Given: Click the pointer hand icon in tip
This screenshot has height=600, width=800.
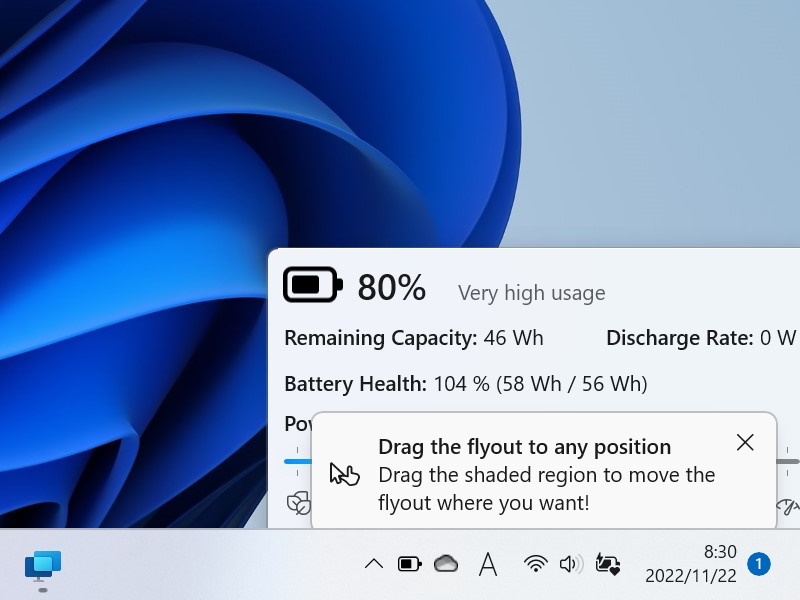Looking at the screenshot, I should coord(345,474).
